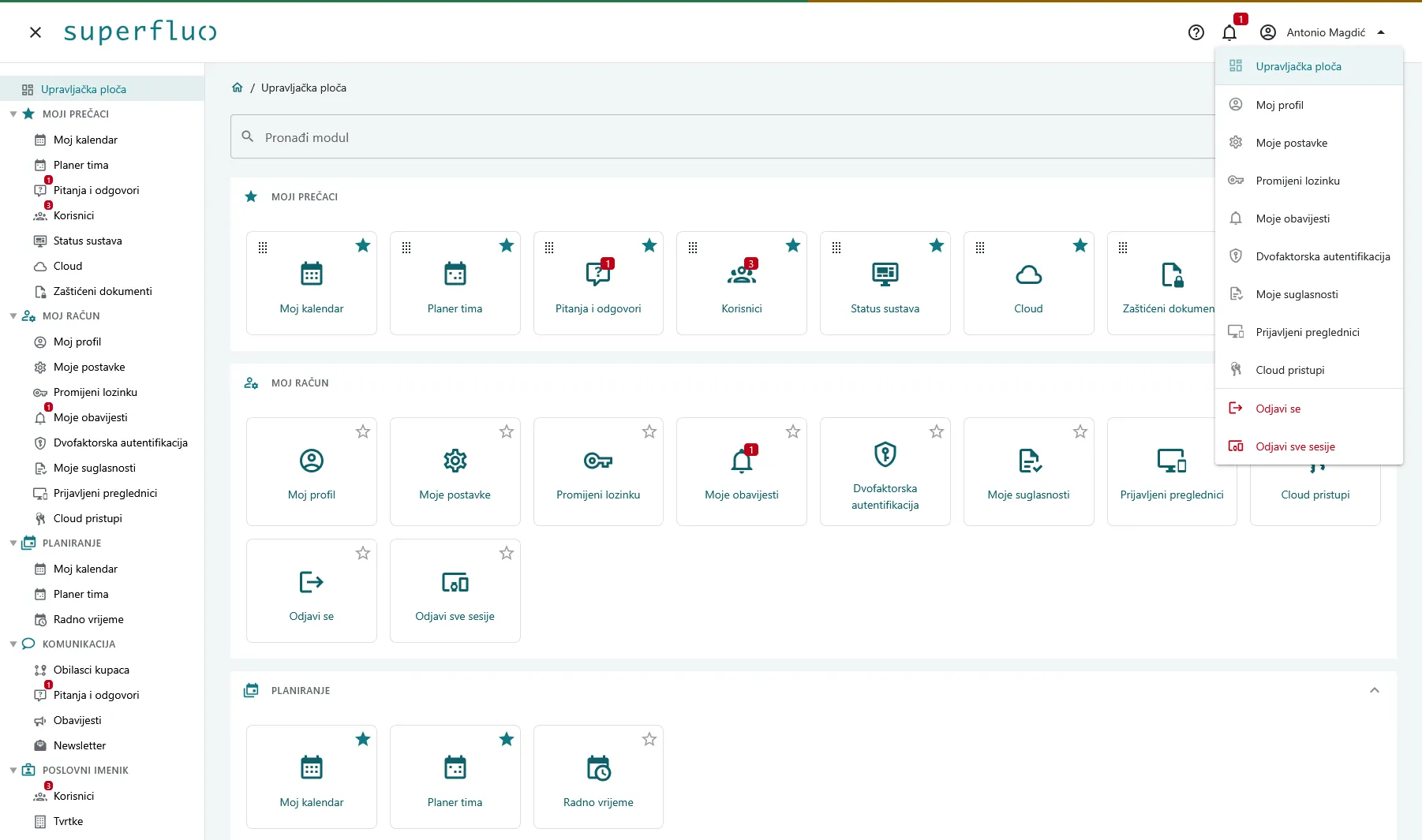The image size is (1422, 840).
Task: Click the drag handle on the Cloud card
Action: pyautogui.click(x=980, y=248)
